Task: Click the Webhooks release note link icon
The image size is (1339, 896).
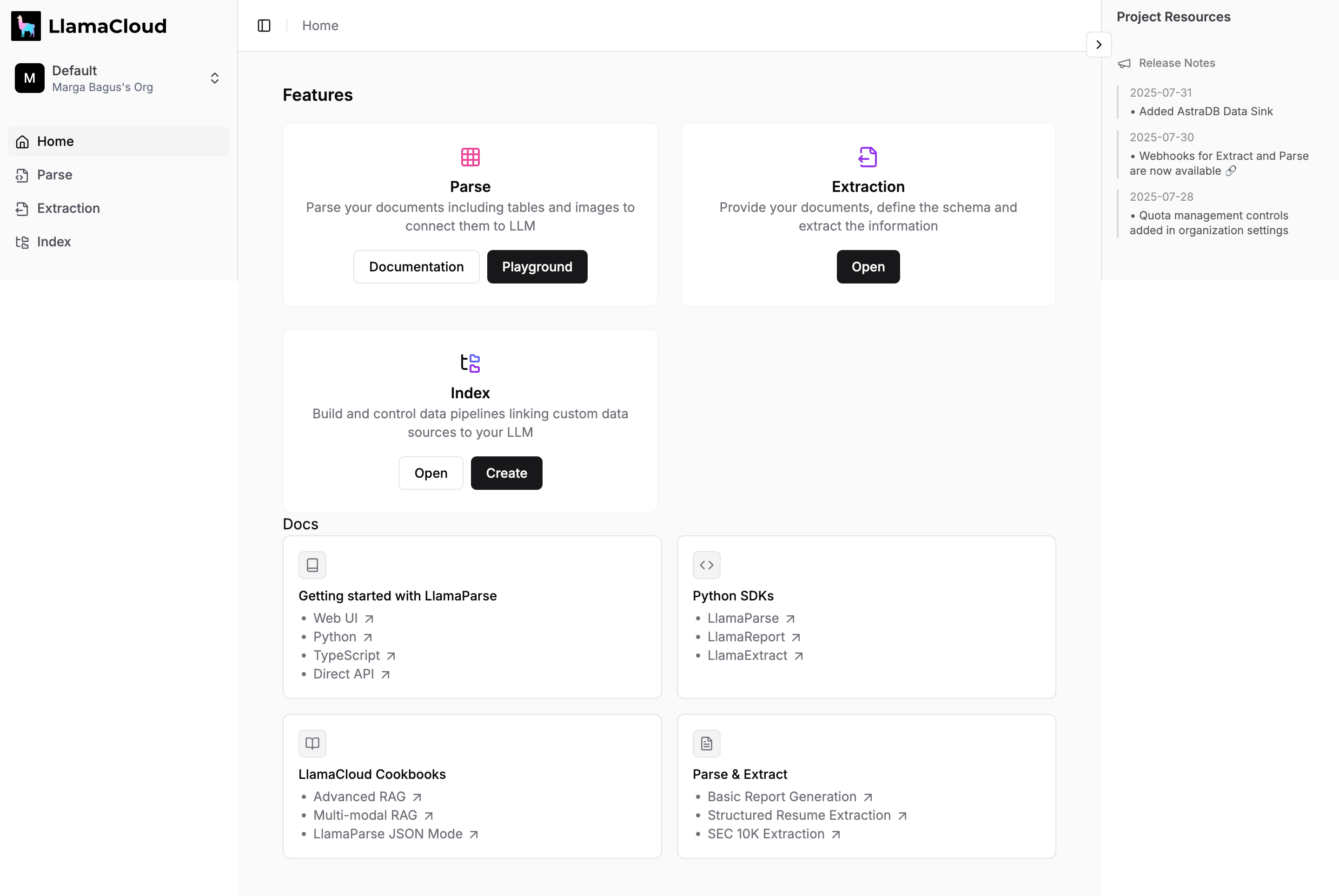Action: tap(1229, 171)
